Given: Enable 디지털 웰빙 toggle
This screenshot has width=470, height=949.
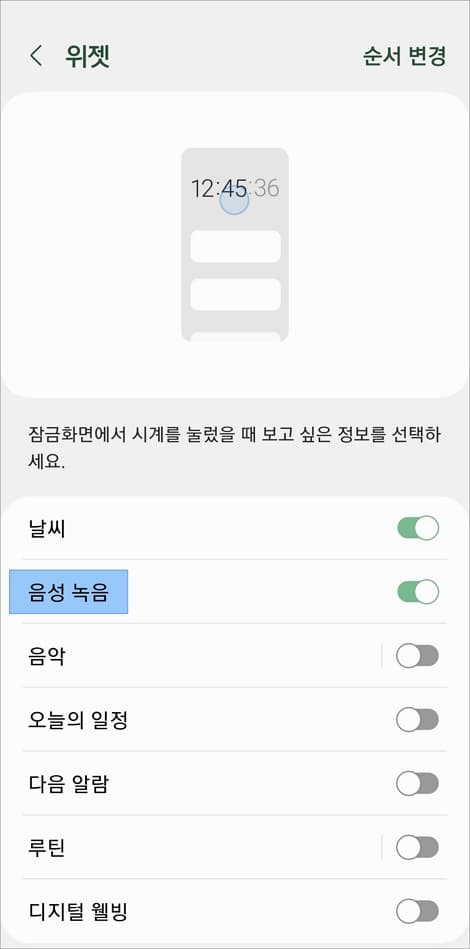Looking at the screenshot, I should (417, 911).
